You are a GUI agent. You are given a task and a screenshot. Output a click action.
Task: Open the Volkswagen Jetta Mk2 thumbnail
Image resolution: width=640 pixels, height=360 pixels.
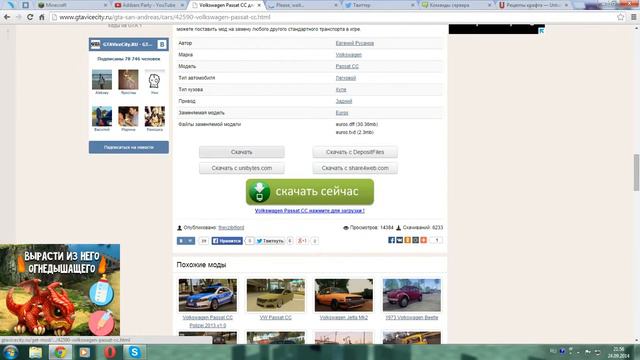point(344,295)
